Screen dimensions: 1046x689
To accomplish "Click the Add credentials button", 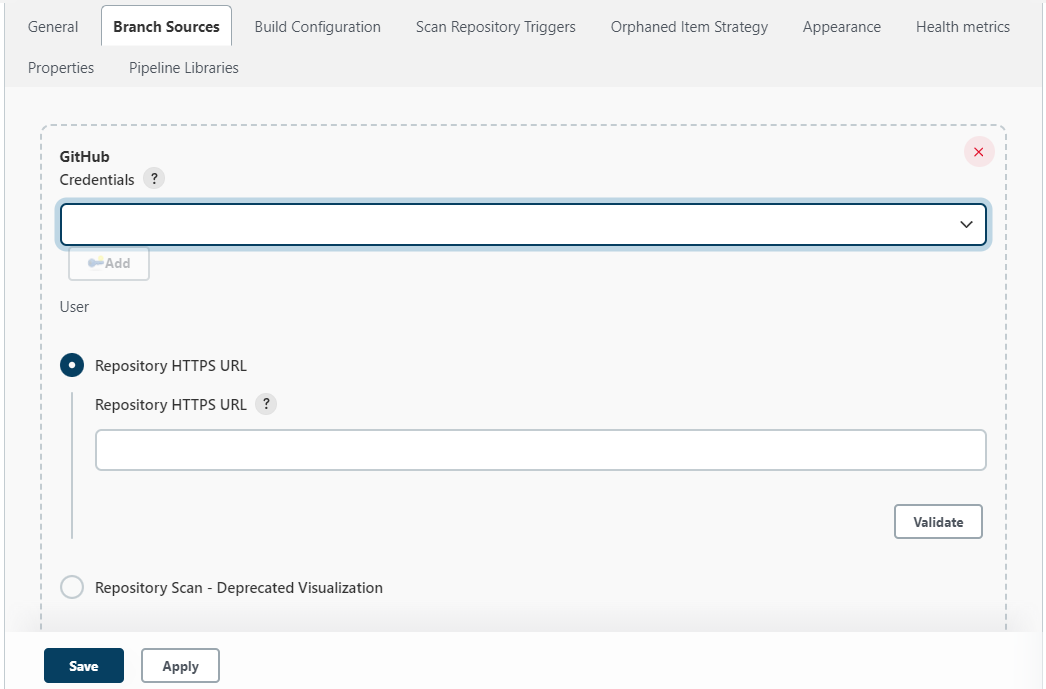I will click(x=109, y=263).
